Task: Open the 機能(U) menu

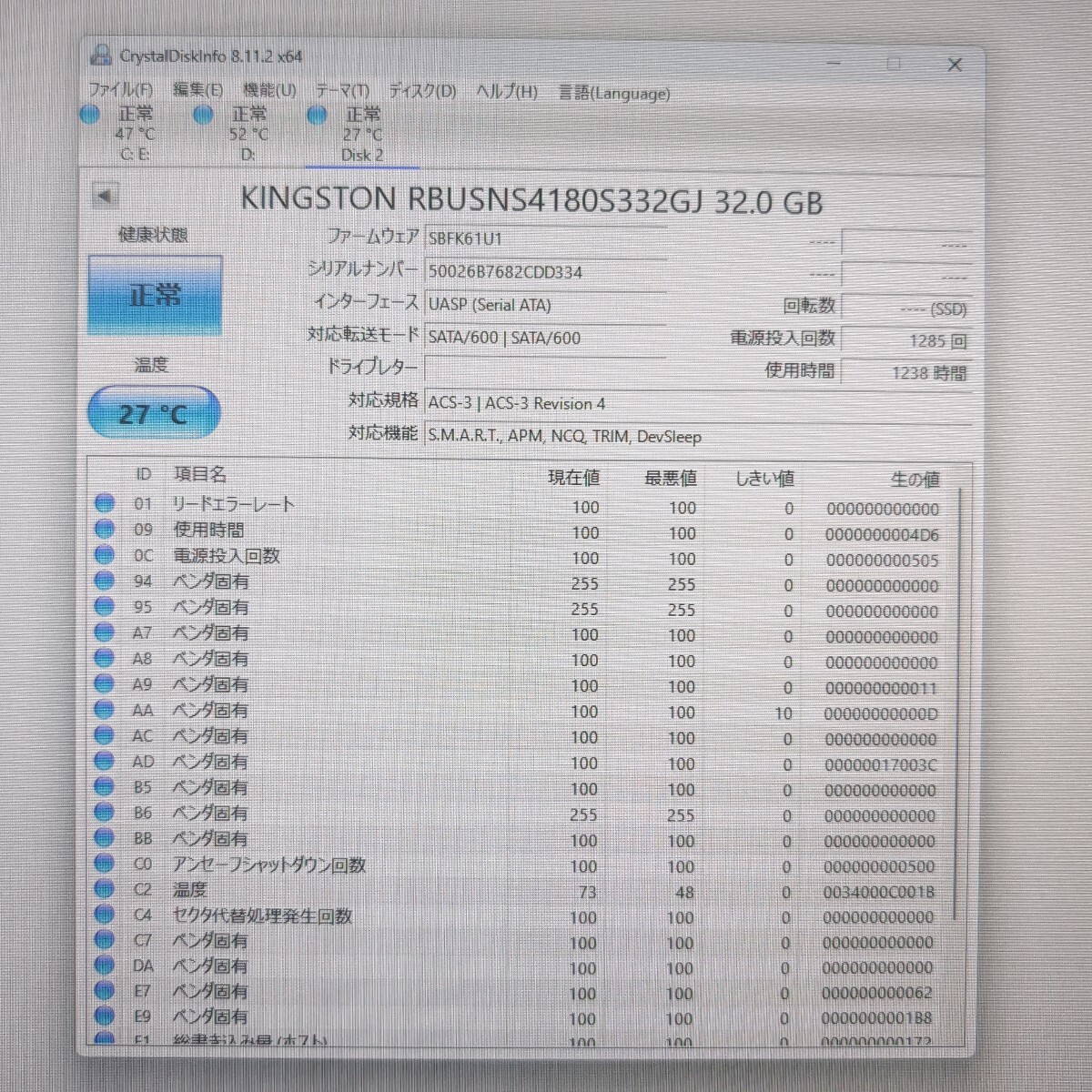Action: [x=269, y=90]
